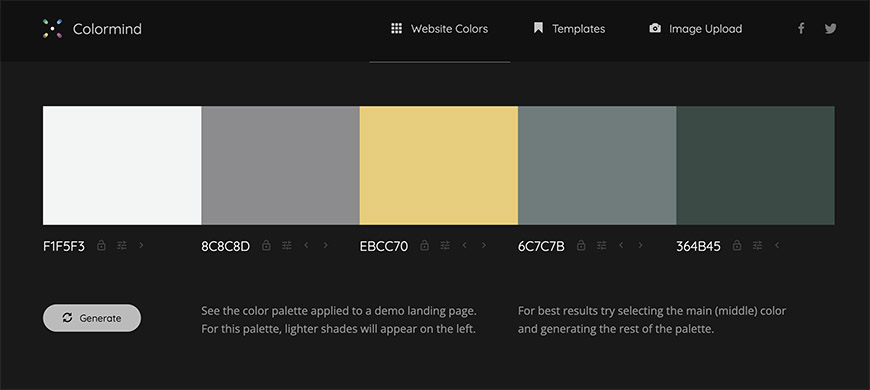The width and height of the screenshot is (870, 390).
Task: Click the 8C8C8D hex code text
Action: coord(225,246)
